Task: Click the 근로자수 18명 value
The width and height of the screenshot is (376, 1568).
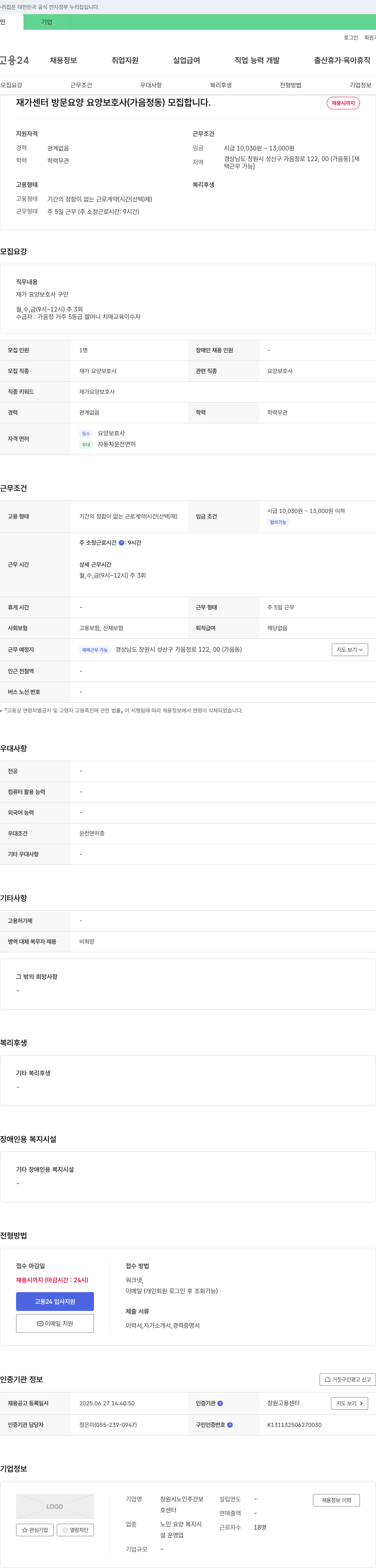Action: (x=260, y=1527)
